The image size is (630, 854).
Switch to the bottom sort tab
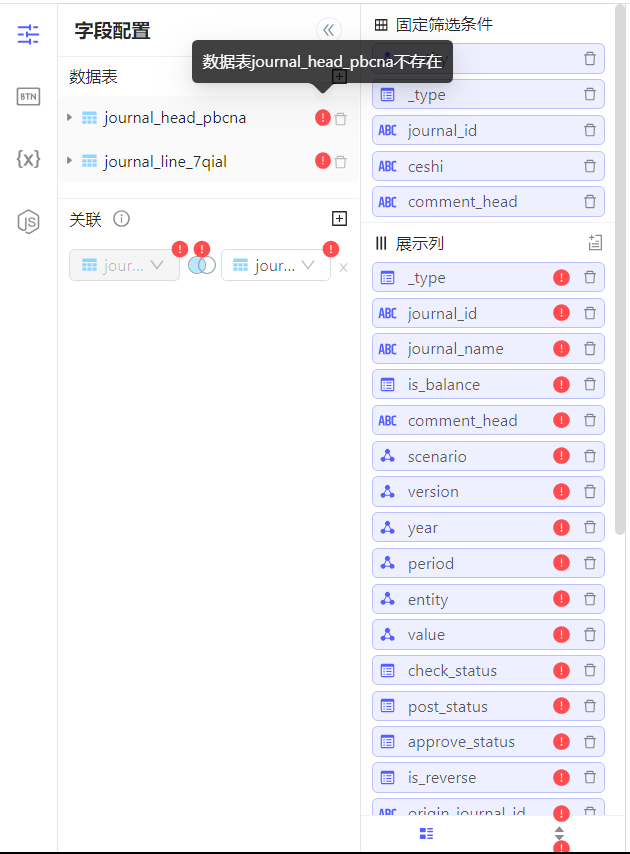pyautogui.click(x=559, y=833)
